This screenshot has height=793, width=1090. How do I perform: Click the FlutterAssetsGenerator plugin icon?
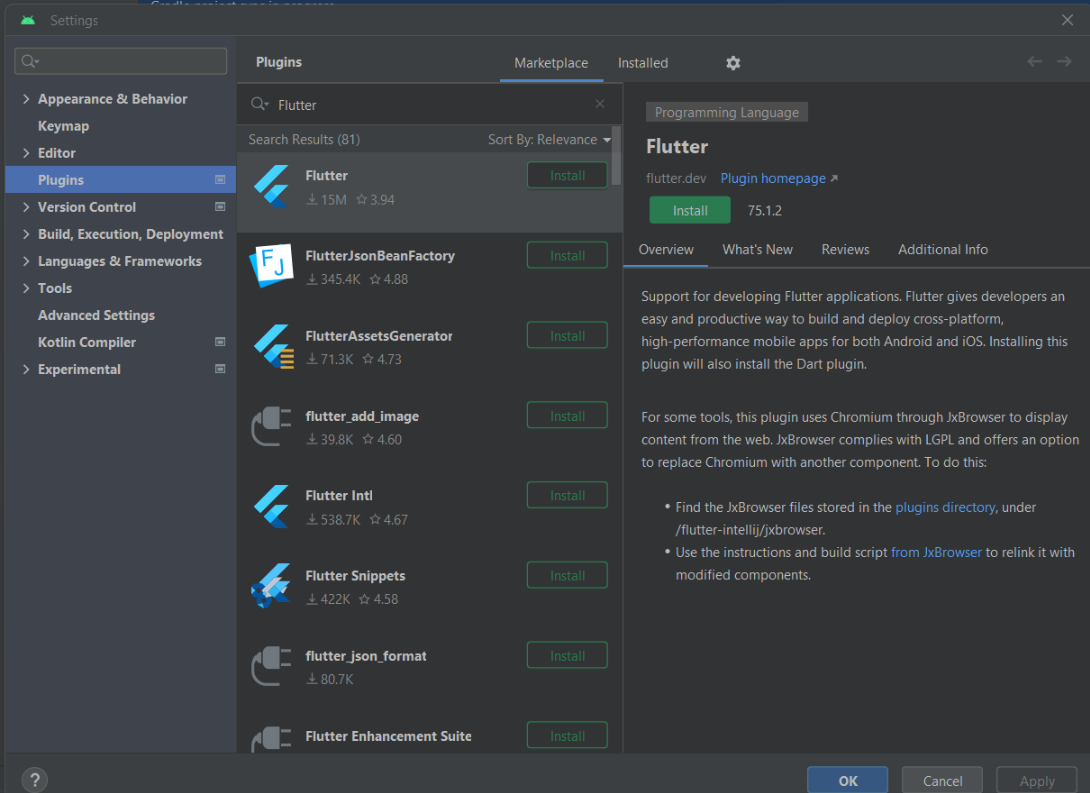(272, 346)
